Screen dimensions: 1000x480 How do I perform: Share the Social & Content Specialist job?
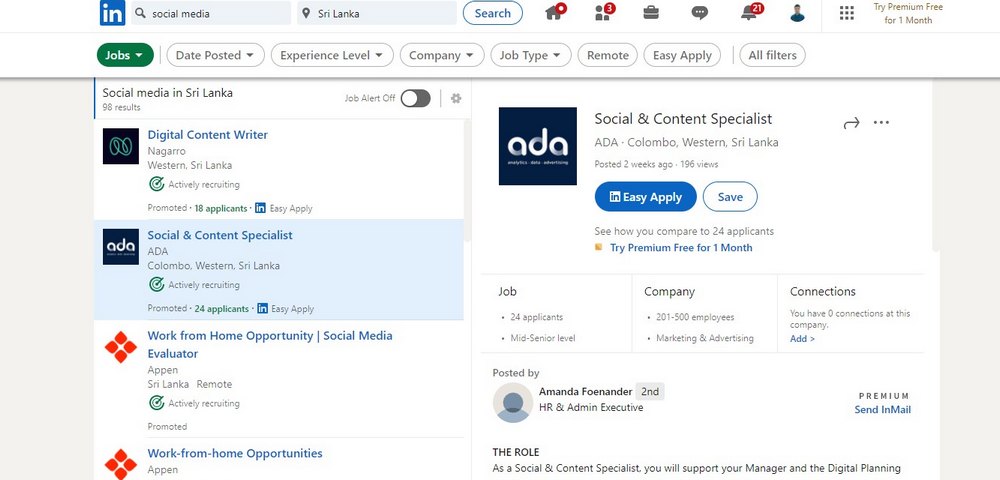851,123
